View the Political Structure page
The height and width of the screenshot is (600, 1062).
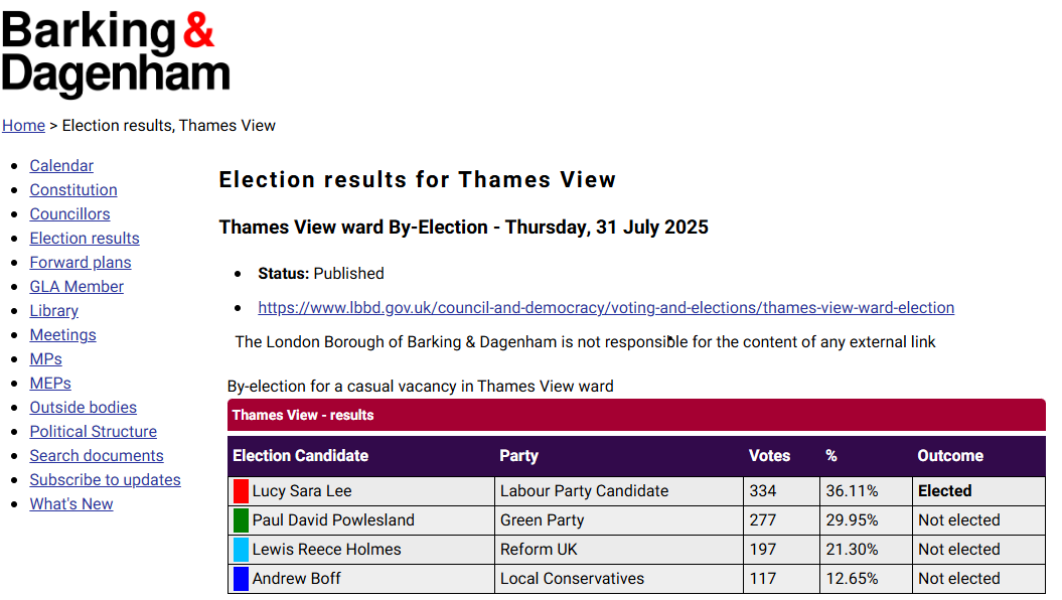pos(93,431)
